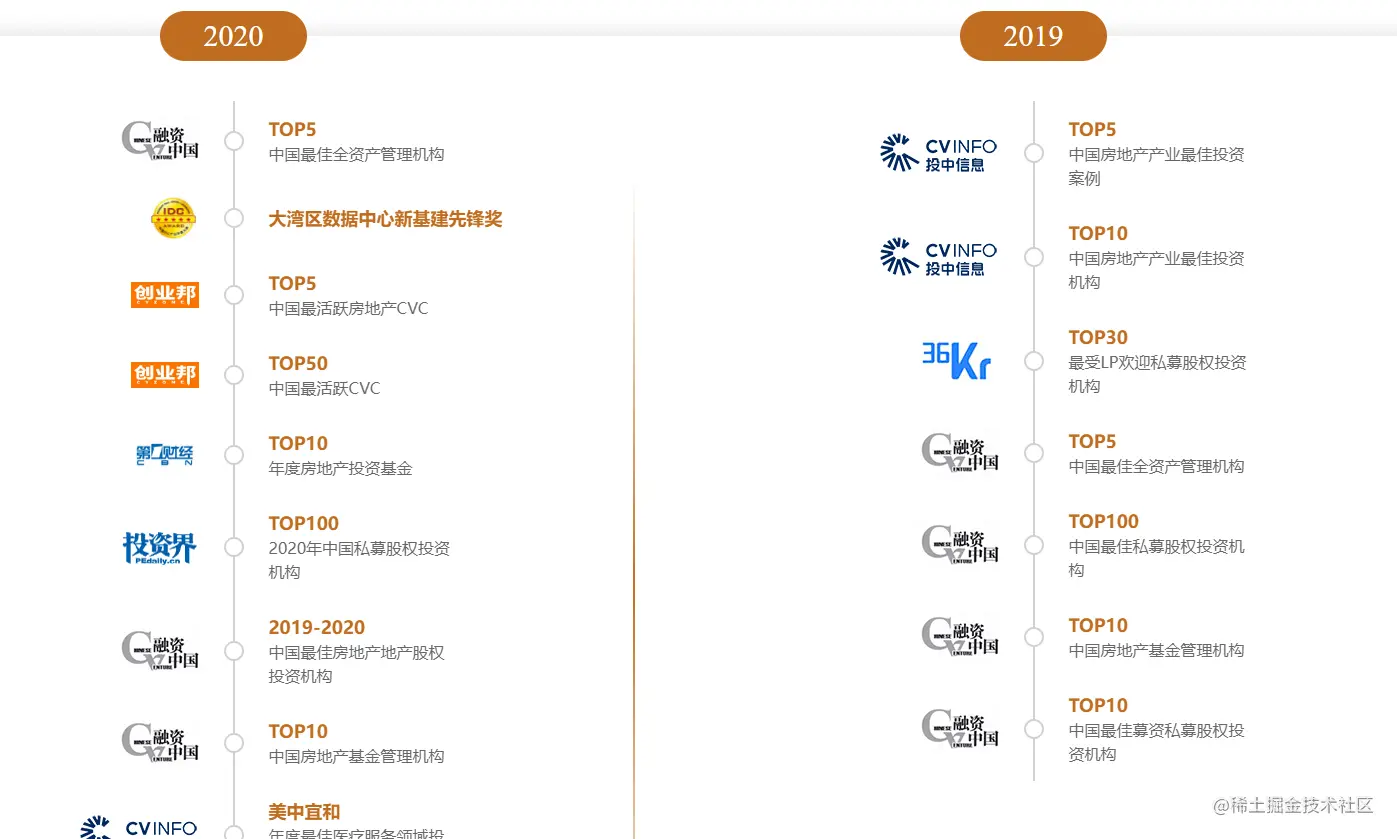The width and height of the screenshot is (1397, 839).
Task: Select the timeline dot for 最佳募资私募股权投资机构
Action: 1034,729
